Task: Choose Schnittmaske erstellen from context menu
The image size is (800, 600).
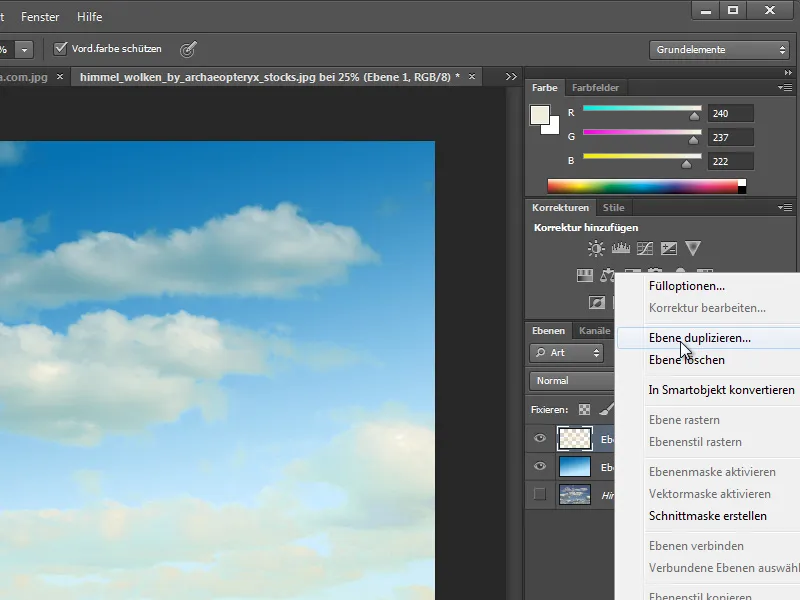Action: point(708,516)
